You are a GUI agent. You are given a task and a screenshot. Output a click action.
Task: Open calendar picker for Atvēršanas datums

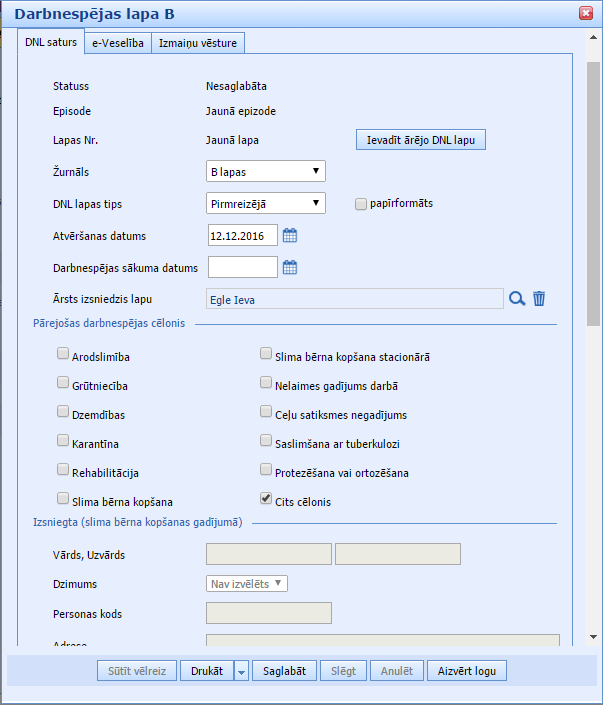coord(290,236)
